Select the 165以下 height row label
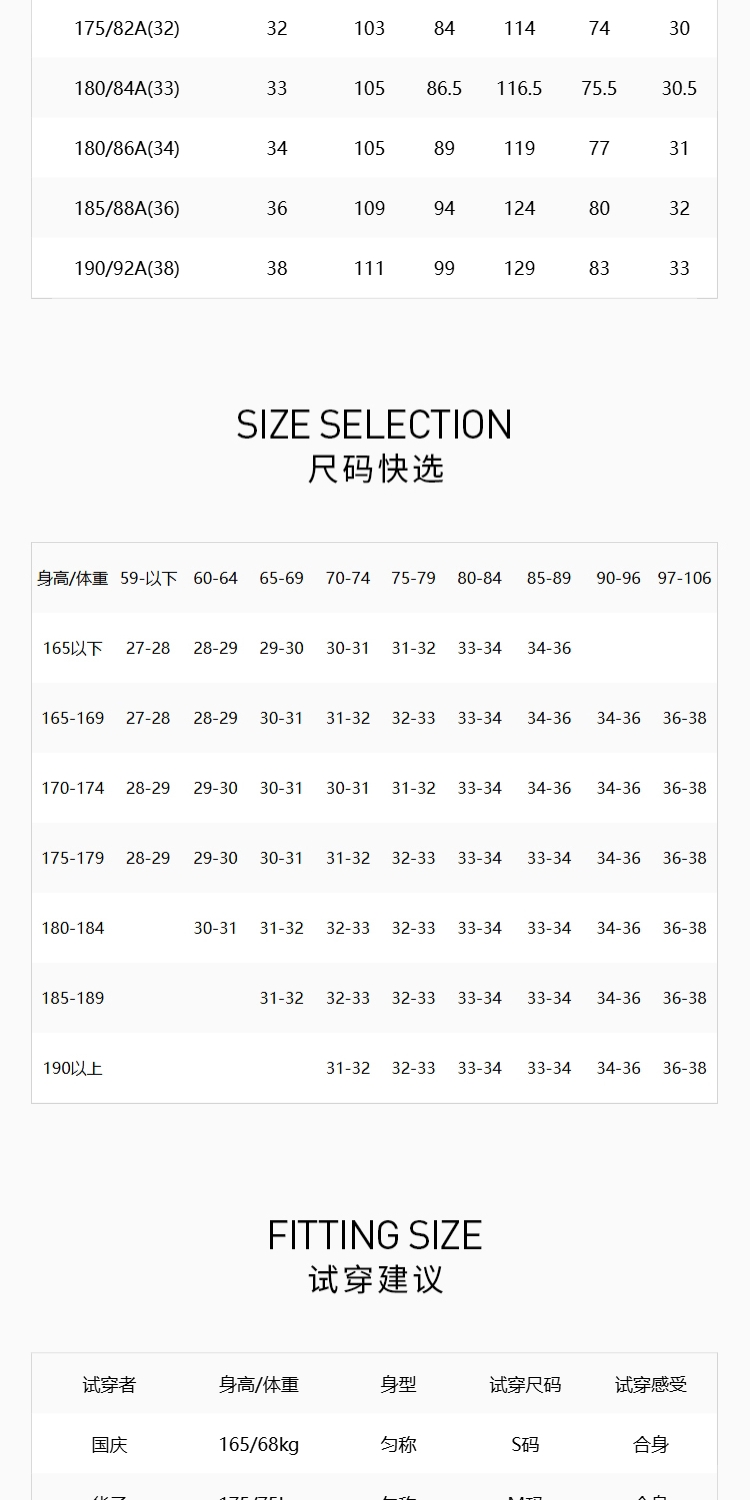Image resolution: width=750 pixels, height=1500 pixels. (73, 648)
